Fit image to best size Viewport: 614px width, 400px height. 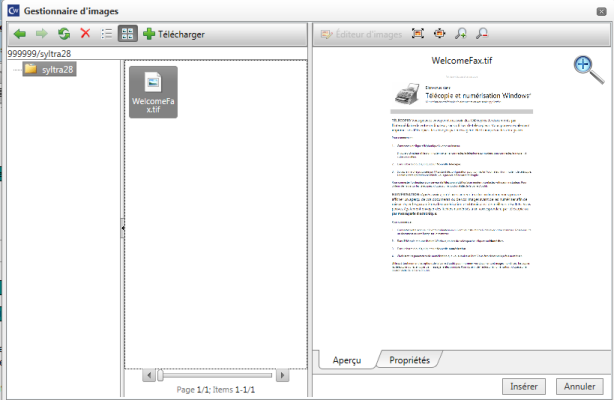pyautogui.click(x=418, y=34)
